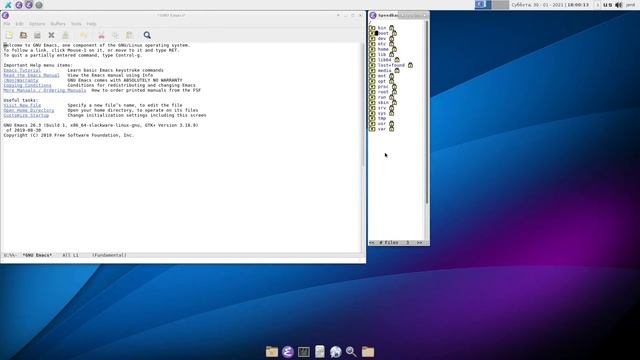The image size is (640, 360).
Task: Follow the Read the Emacs Manual link
Action: point(31,75)
